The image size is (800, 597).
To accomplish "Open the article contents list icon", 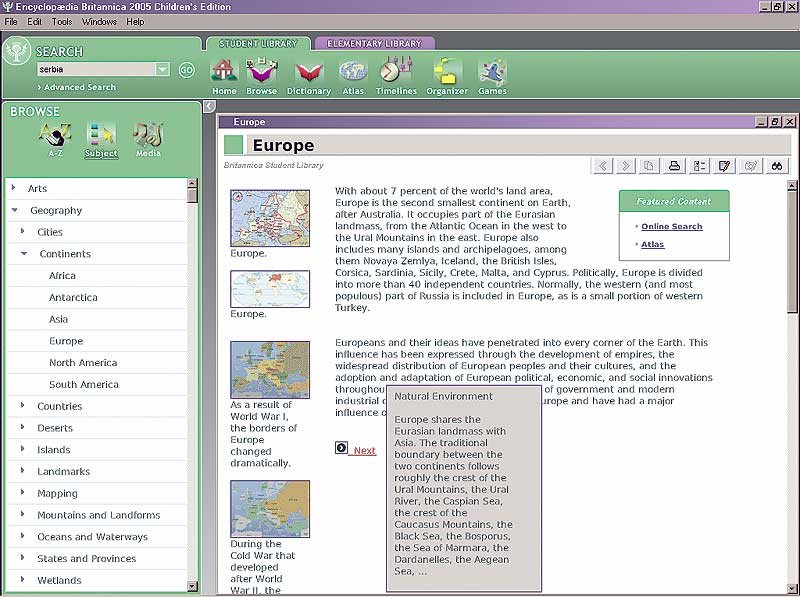I will click(x=699, y=166).
